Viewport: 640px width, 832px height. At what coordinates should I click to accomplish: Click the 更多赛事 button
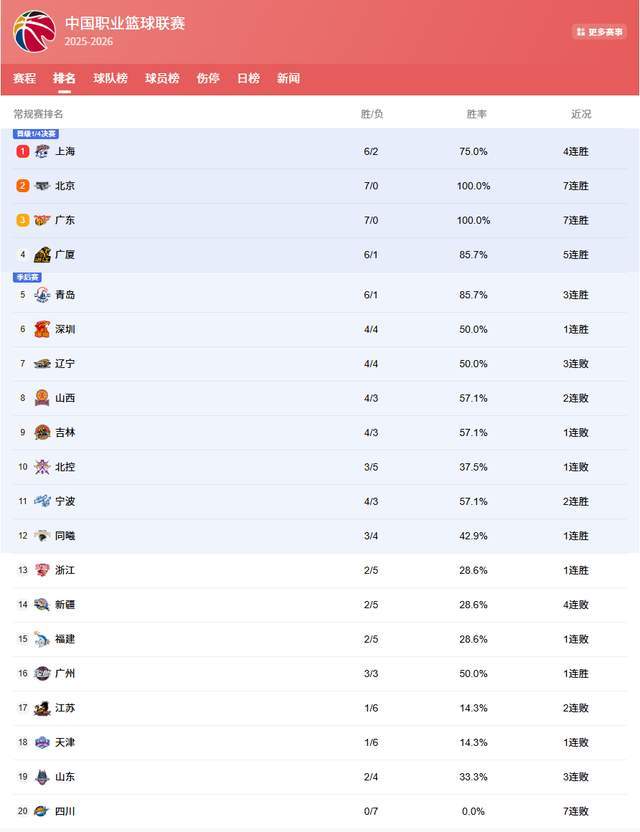click(x=600, y=32)
